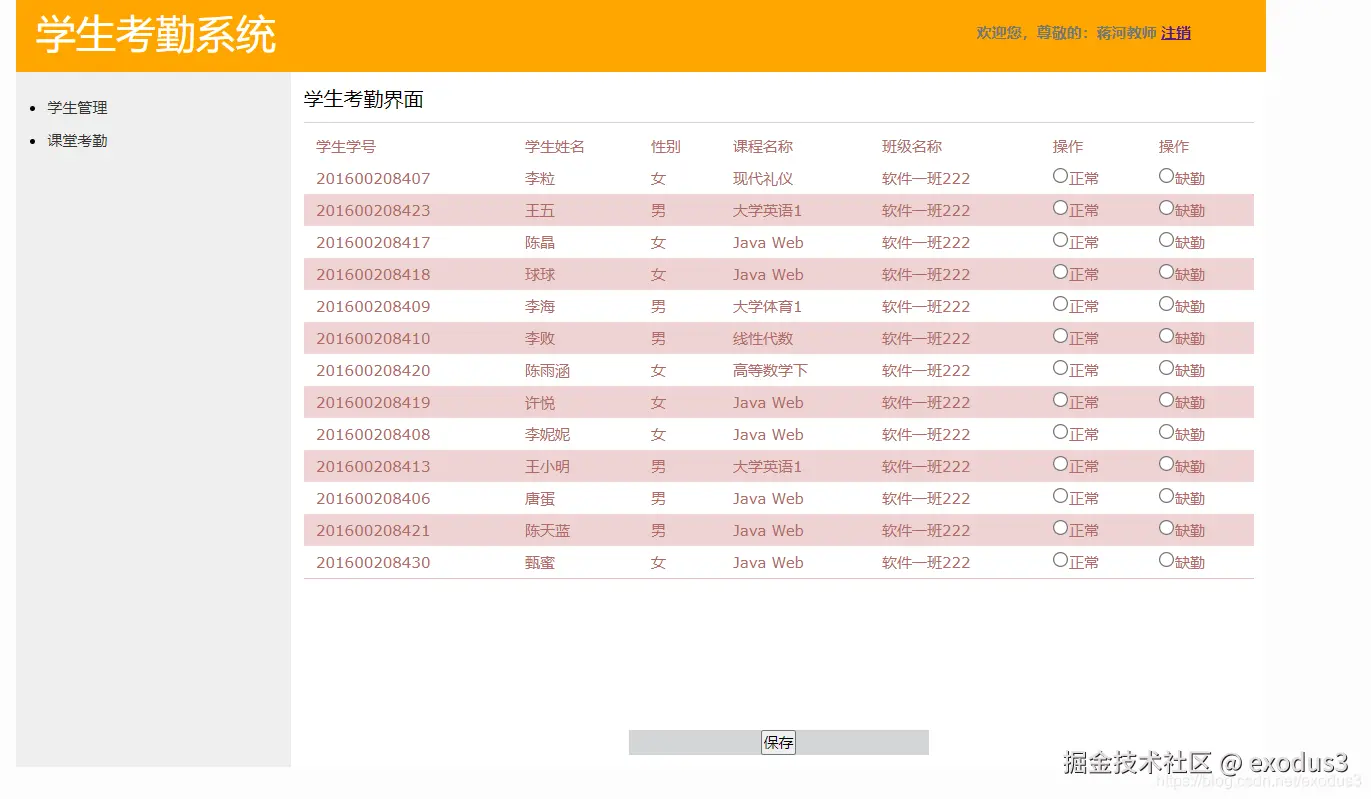Viewport: 1371px width, 799px height.
Task: Choose 缺勤 for 陈雨涵
Action: pyautogui.click(x=1166, y=368)
